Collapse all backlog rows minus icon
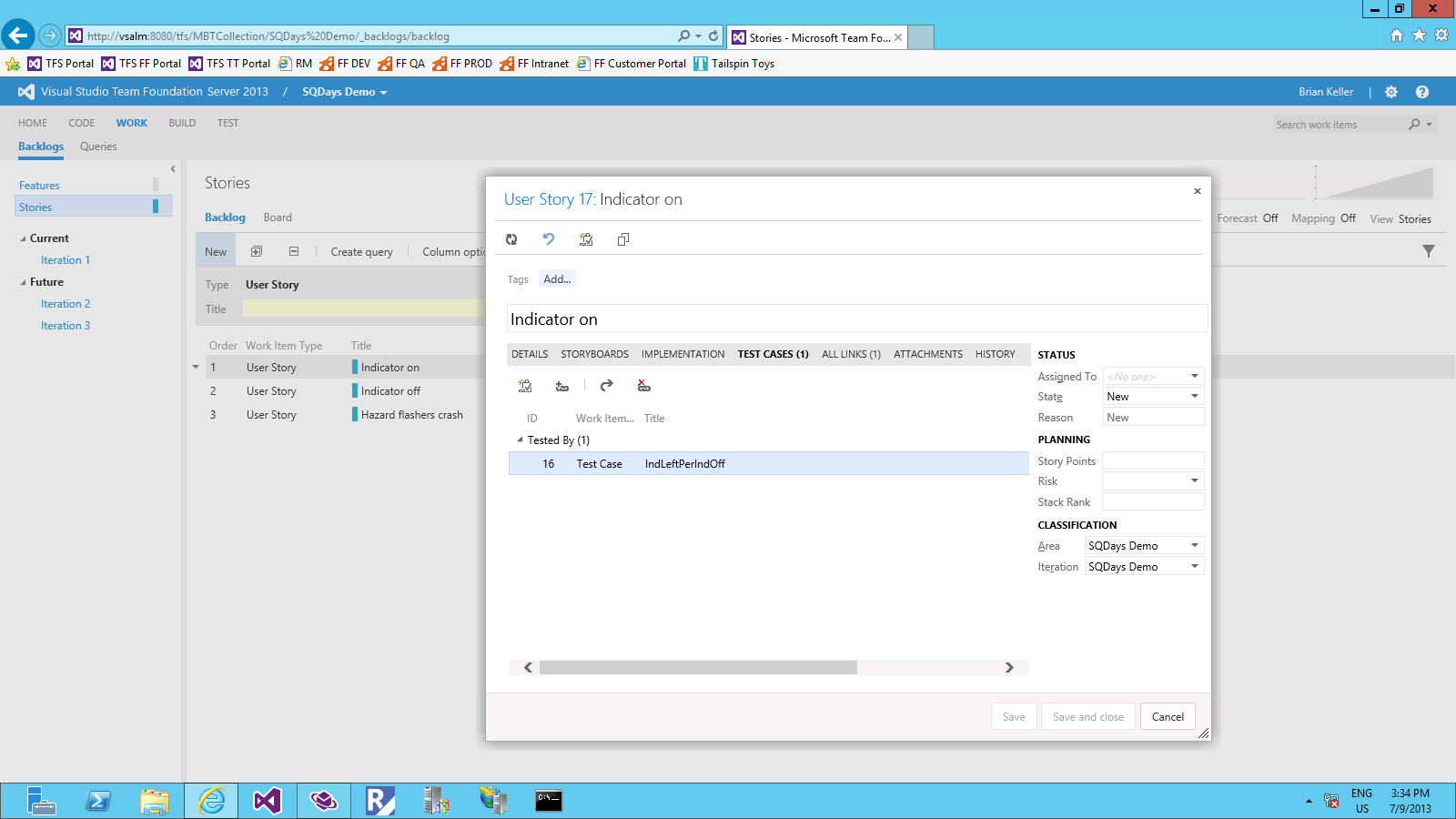 click(x=294, y=251)
